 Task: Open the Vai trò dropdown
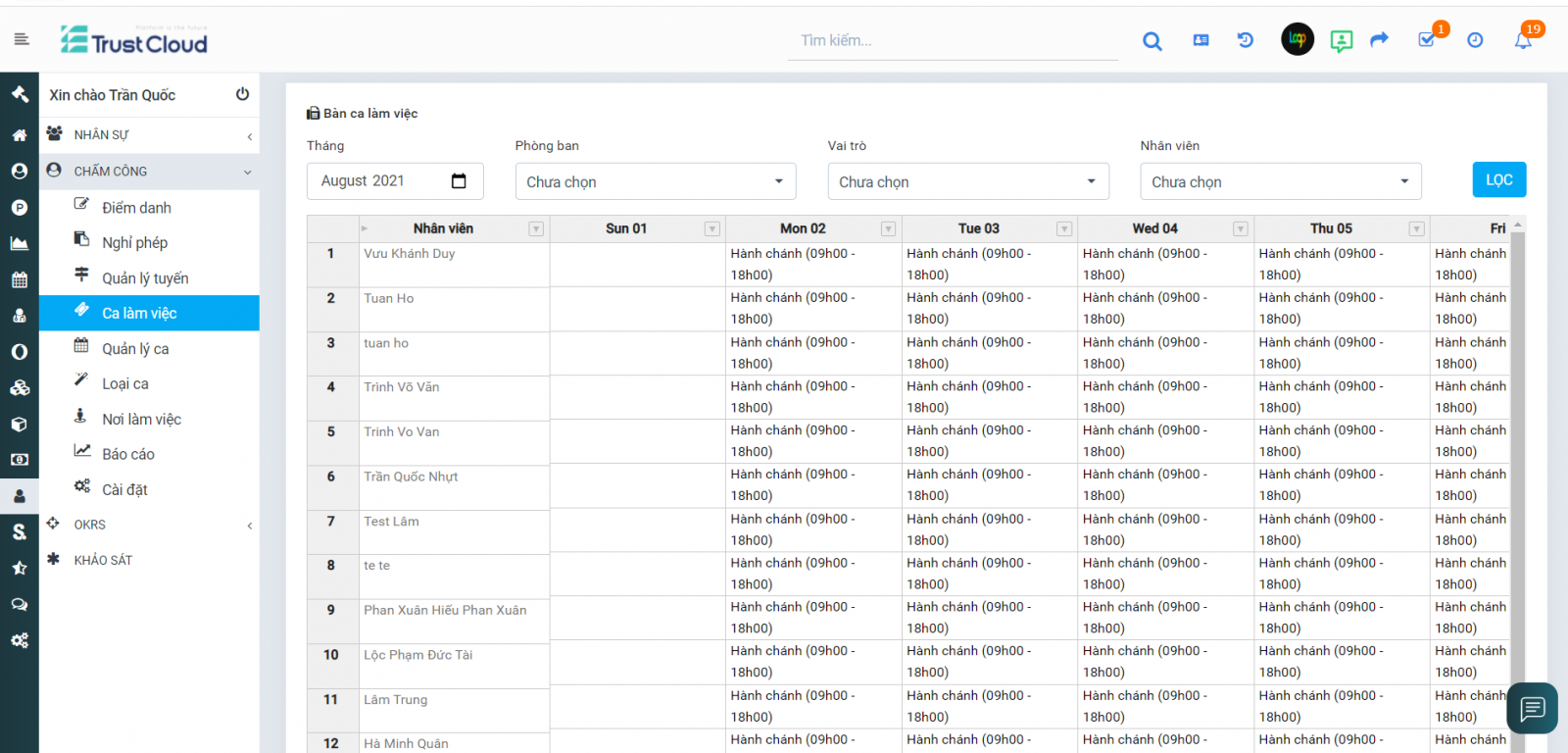pyautogui.click(x=967, y=181)
